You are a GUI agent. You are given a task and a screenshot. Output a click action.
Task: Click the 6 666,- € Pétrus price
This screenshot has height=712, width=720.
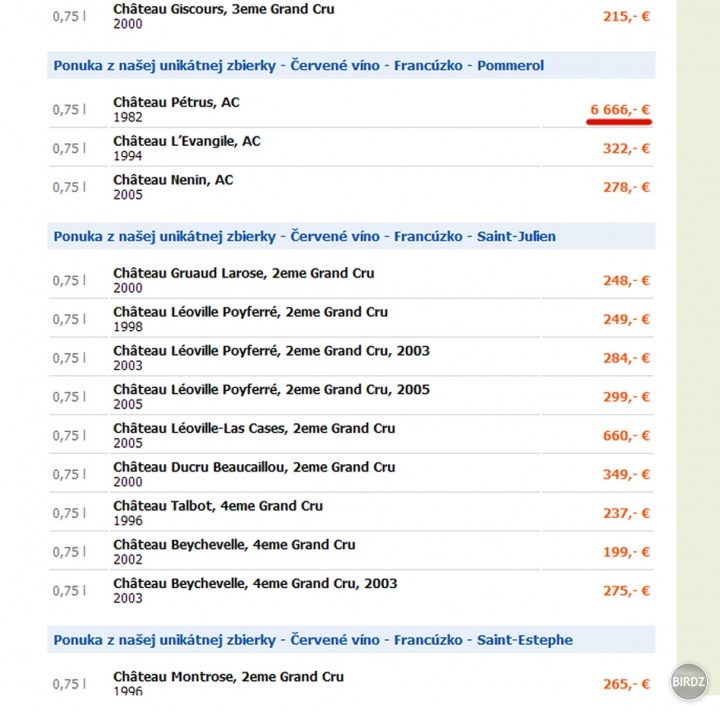pos(620,110)
